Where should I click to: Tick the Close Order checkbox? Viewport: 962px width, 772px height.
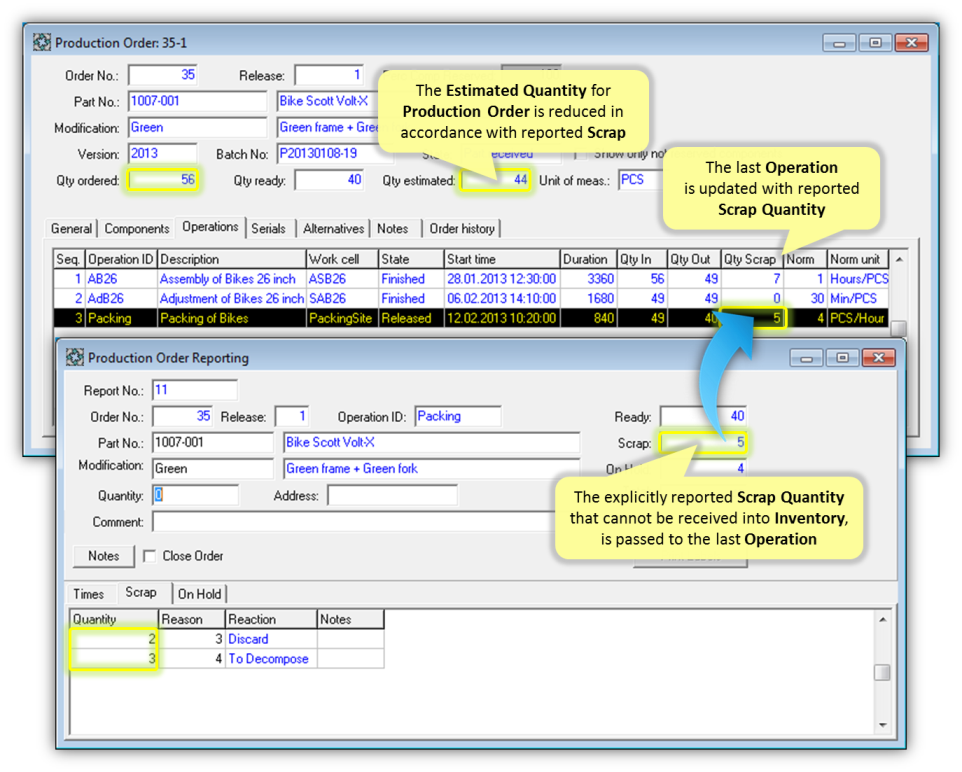[x=149, y=556]
